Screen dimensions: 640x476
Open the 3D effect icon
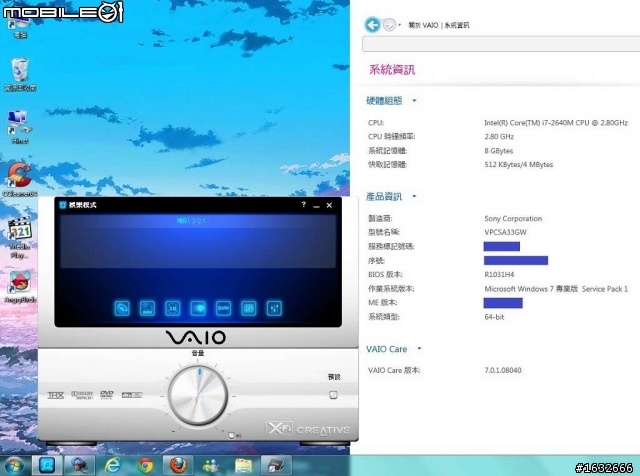point(173,308)
